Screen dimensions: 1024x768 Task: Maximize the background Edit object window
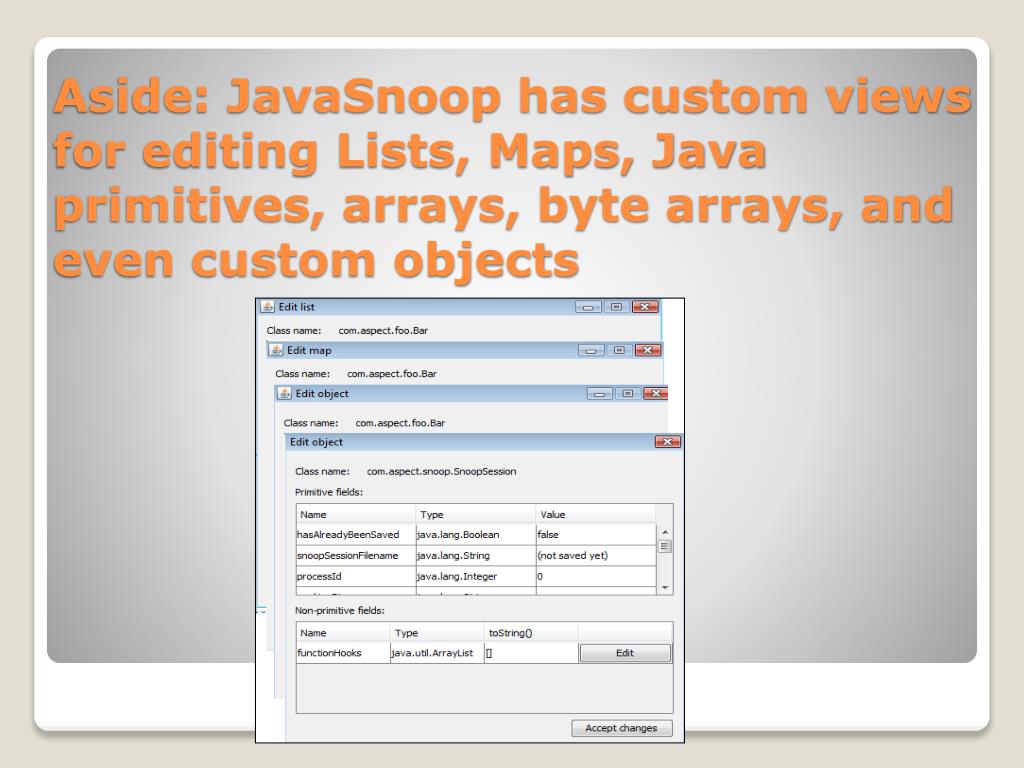tap(628, 394)
